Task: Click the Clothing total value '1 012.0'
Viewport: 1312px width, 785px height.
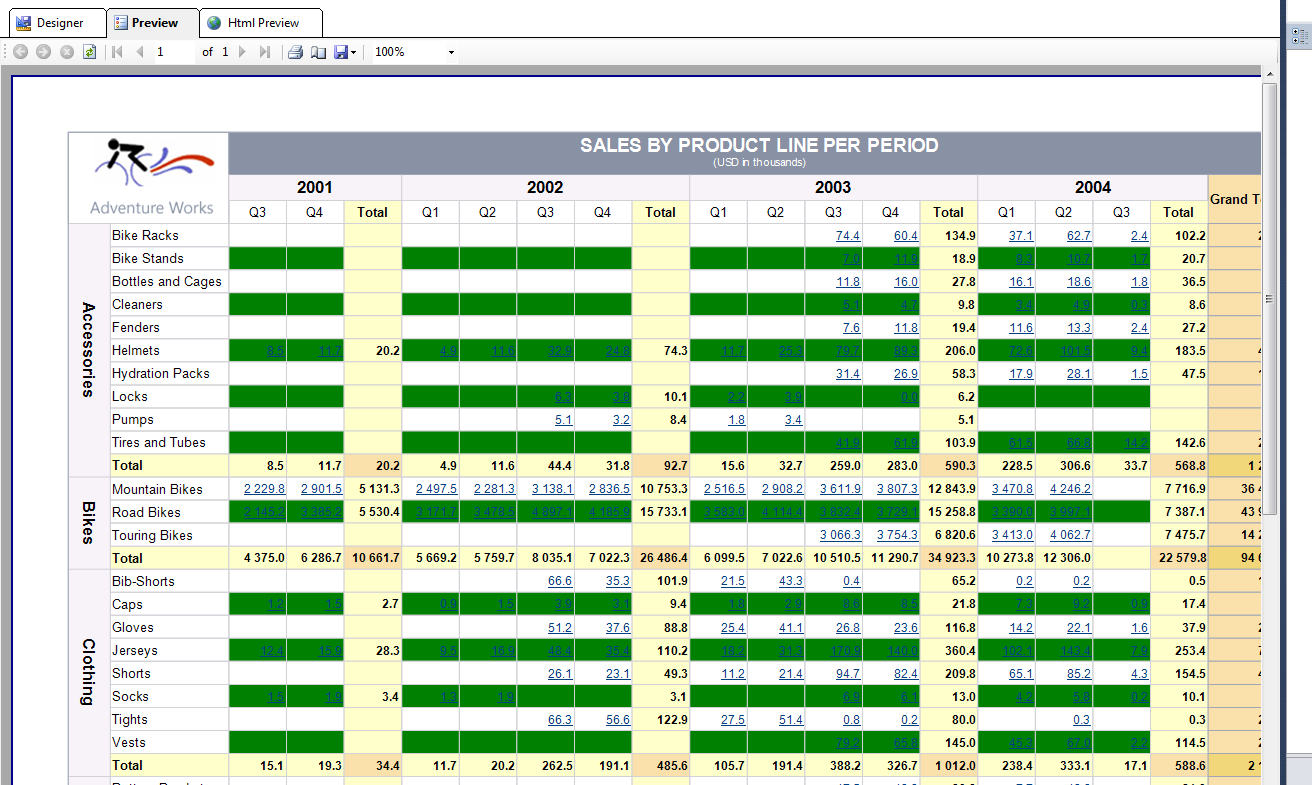Action: click(956, 765)
